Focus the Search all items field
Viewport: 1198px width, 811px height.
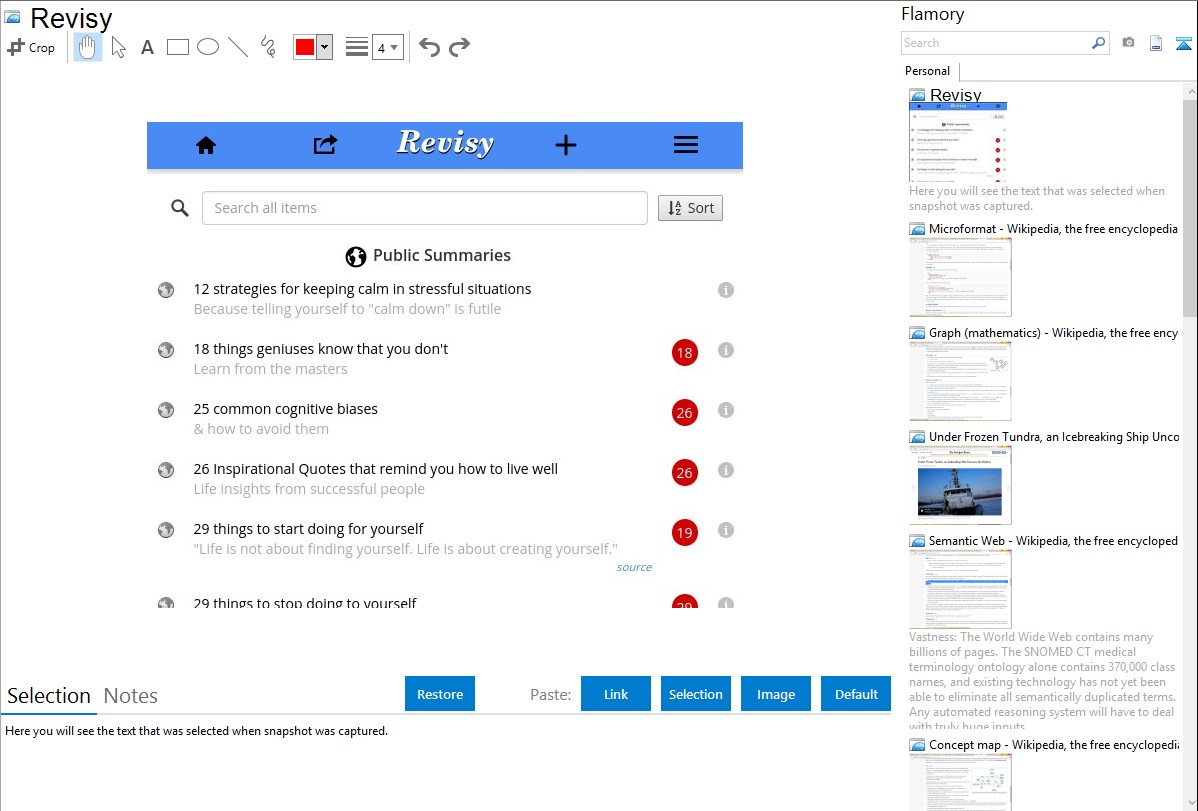(425, 208)
